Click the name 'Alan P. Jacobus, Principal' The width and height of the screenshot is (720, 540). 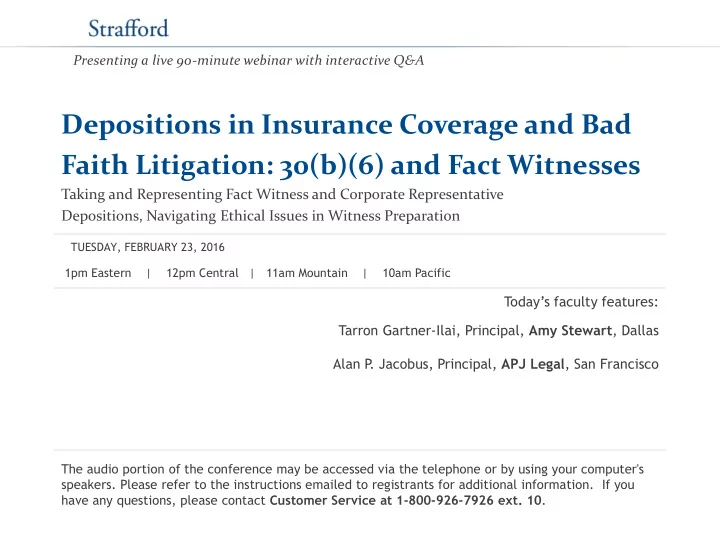413,365
